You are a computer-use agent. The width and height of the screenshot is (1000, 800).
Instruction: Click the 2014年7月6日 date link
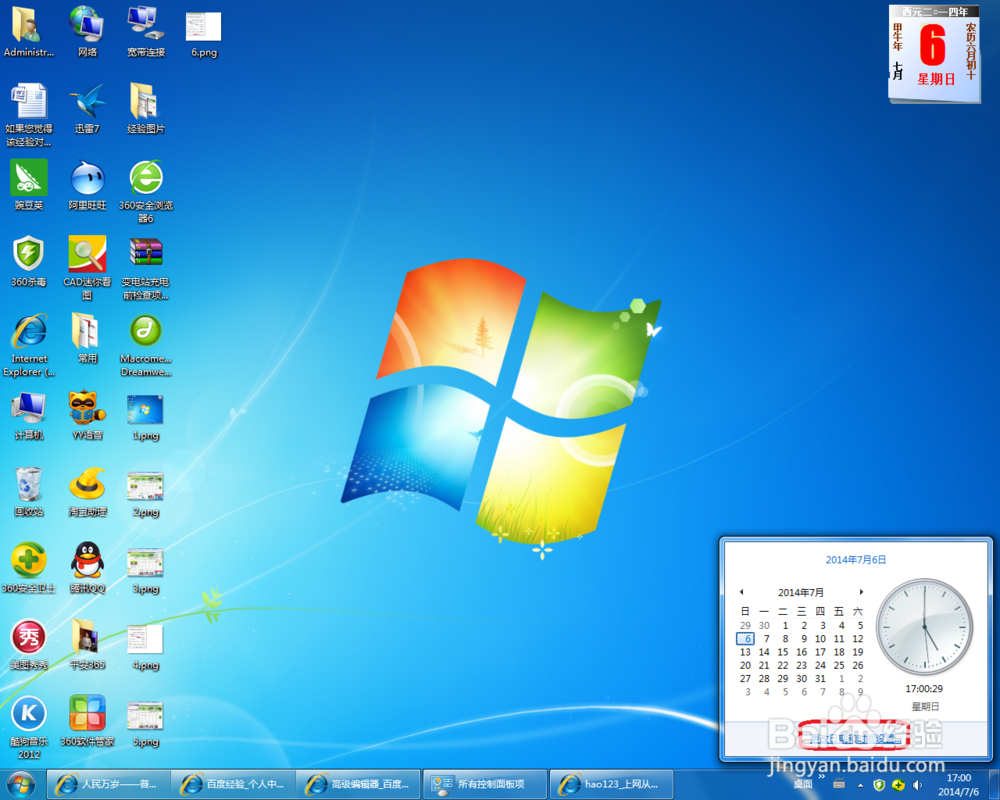pos(856,559)
